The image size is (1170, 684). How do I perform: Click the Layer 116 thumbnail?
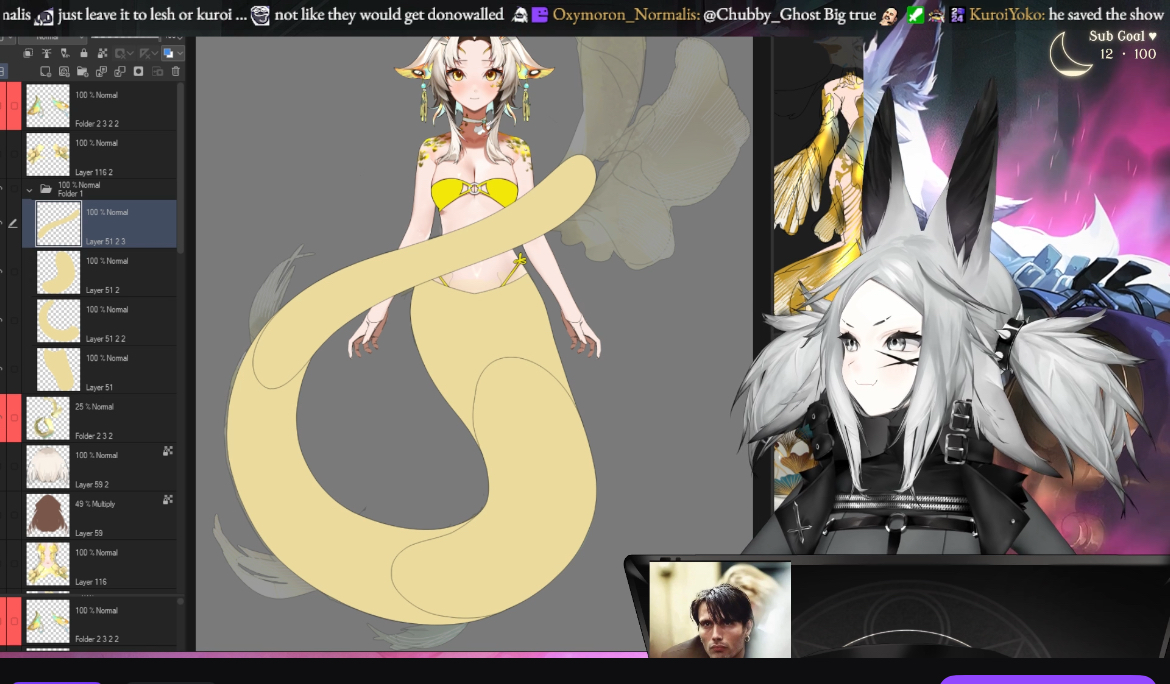coord(47,564)
